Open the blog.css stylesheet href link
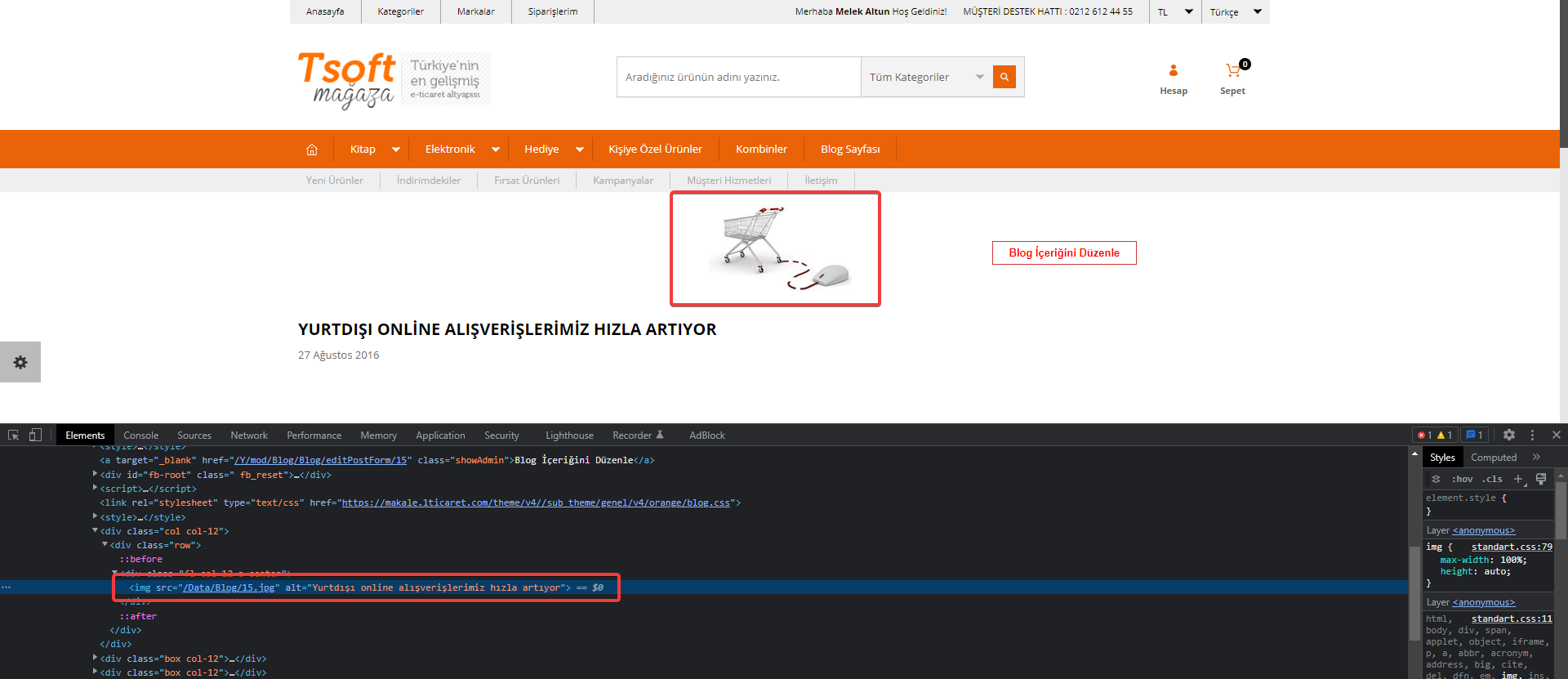Screen dimensions: 1568x679 tap(536, 503)
